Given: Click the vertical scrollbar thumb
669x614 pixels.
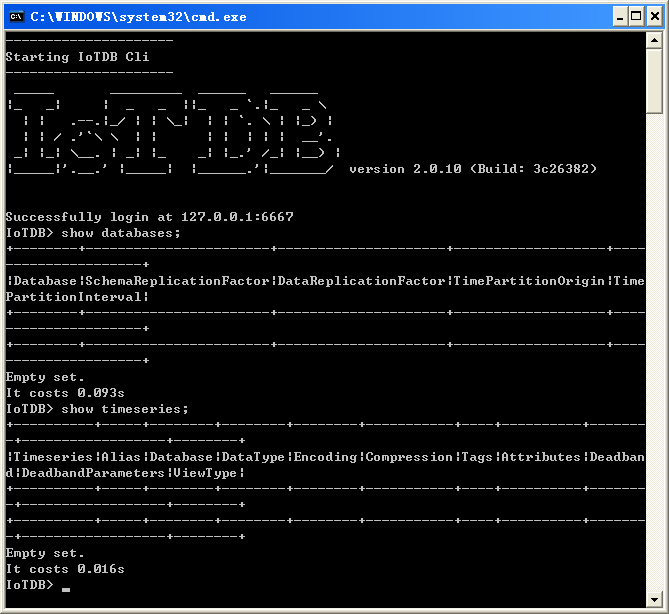Looking at the screenshot, I should (x=654, y=81).
